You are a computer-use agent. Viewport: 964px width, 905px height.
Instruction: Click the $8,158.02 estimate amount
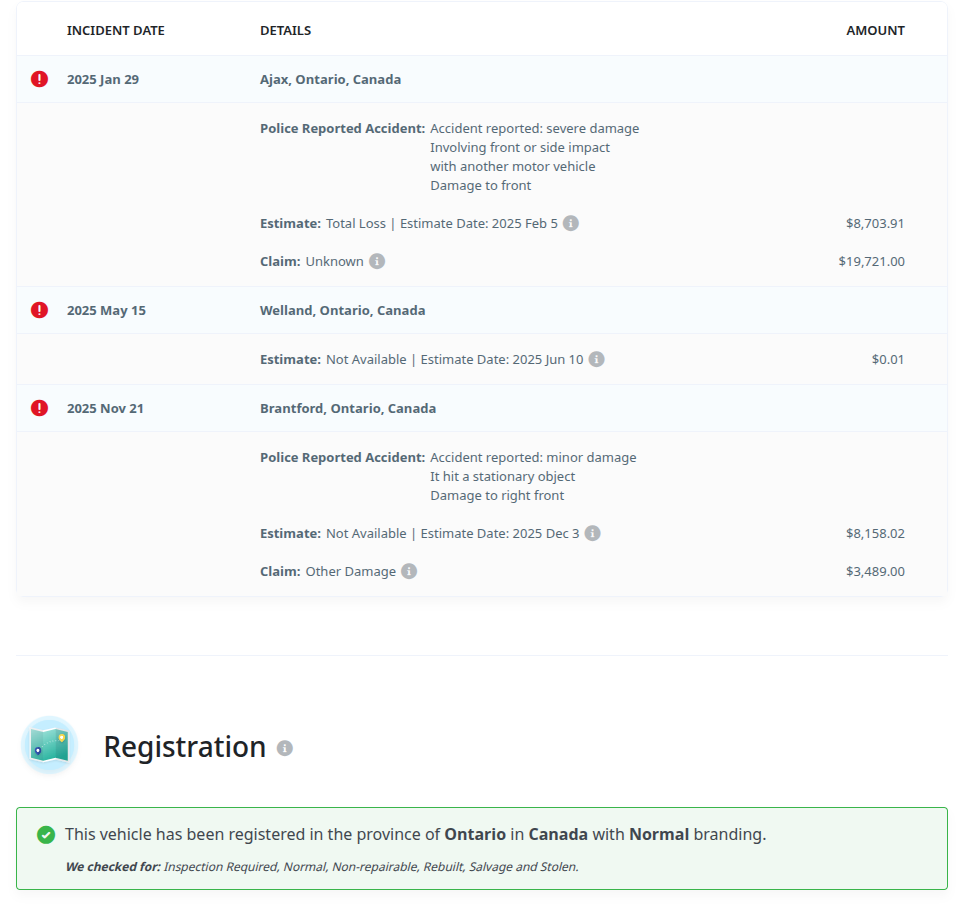(874, 533)
